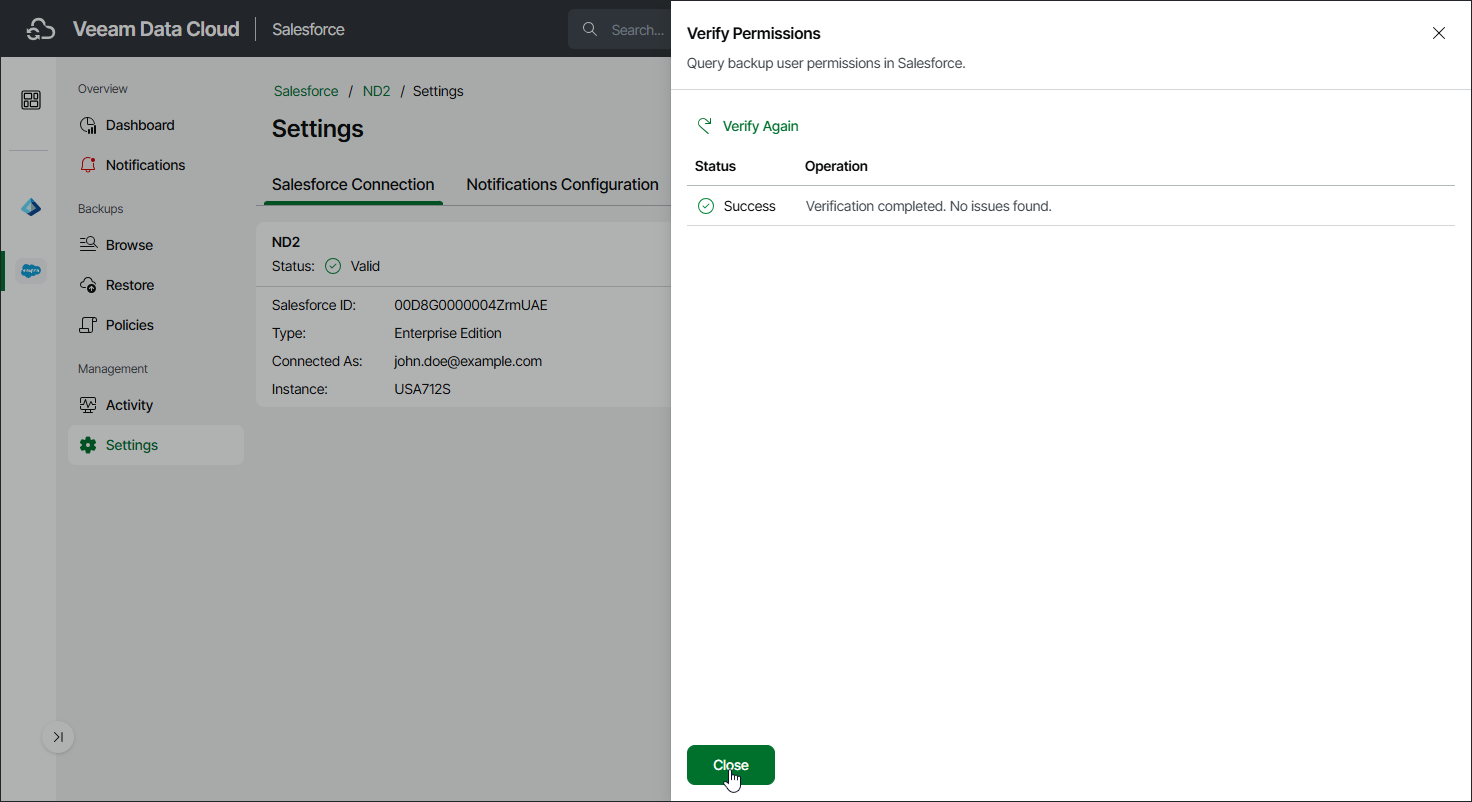Image resolution: width=1472 pixels, height=802 pixels.
Task: Click the Salesforce label in top bar
Action: click(x=308, y=29)
